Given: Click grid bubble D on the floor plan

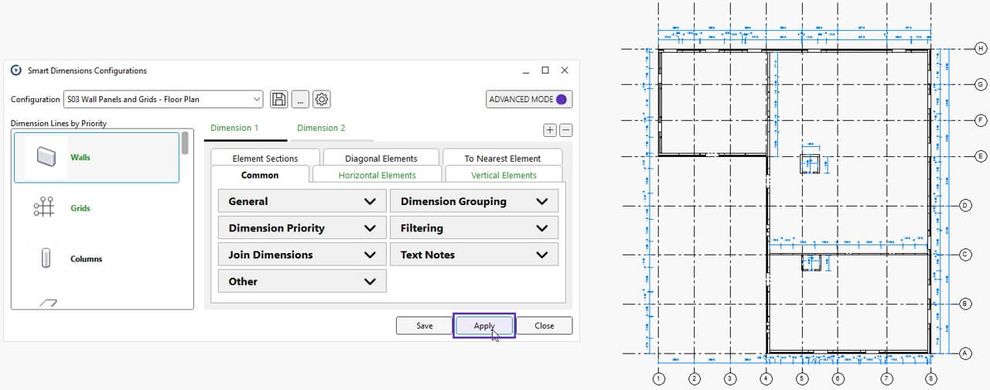Looking at the screenshot, I should (x=964, y=206).
